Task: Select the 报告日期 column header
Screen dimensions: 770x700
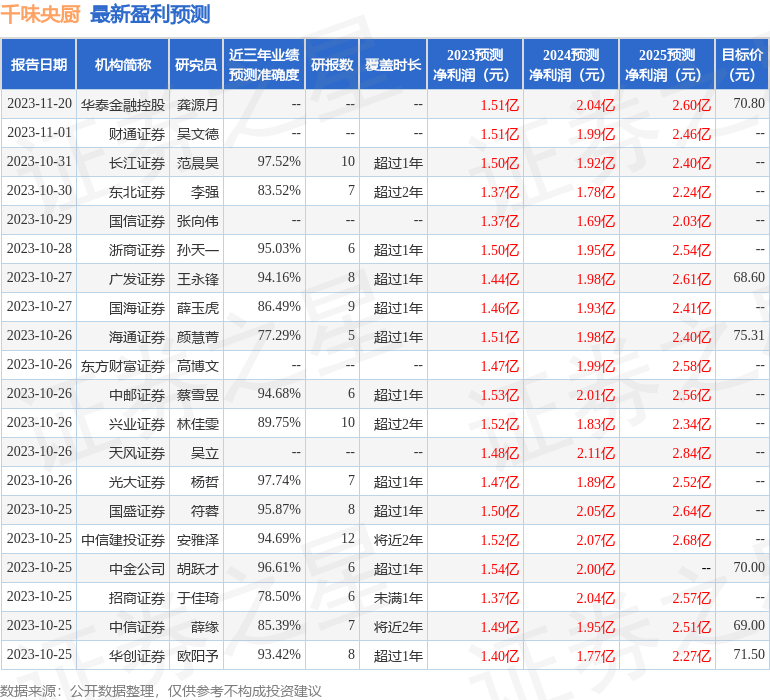Action: (39, 64)
